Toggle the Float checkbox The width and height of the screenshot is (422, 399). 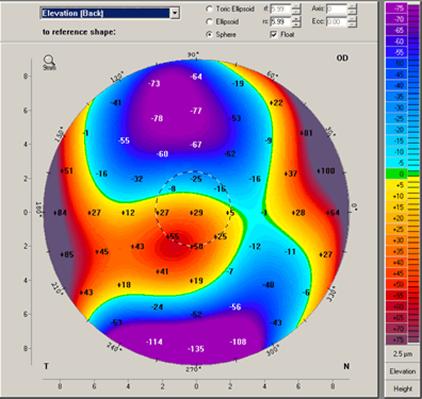(273, 34)
